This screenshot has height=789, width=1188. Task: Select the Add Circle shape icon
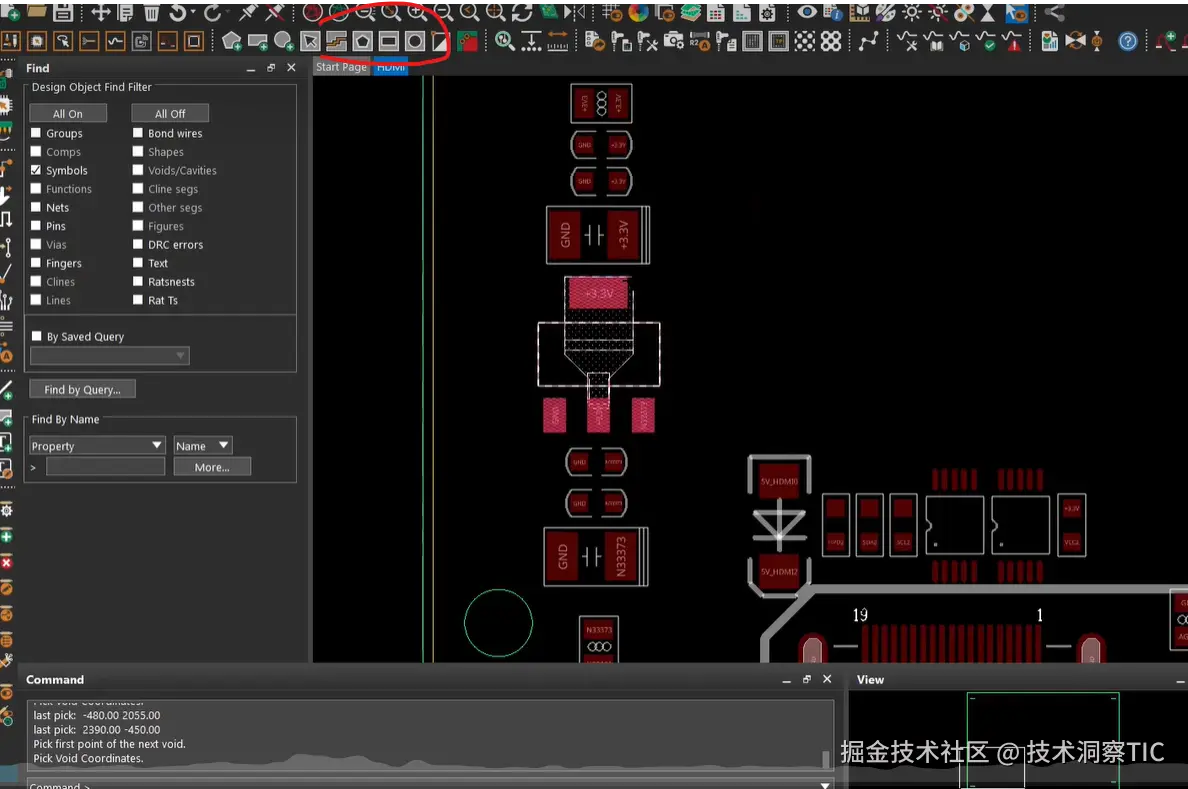point(283,41)
